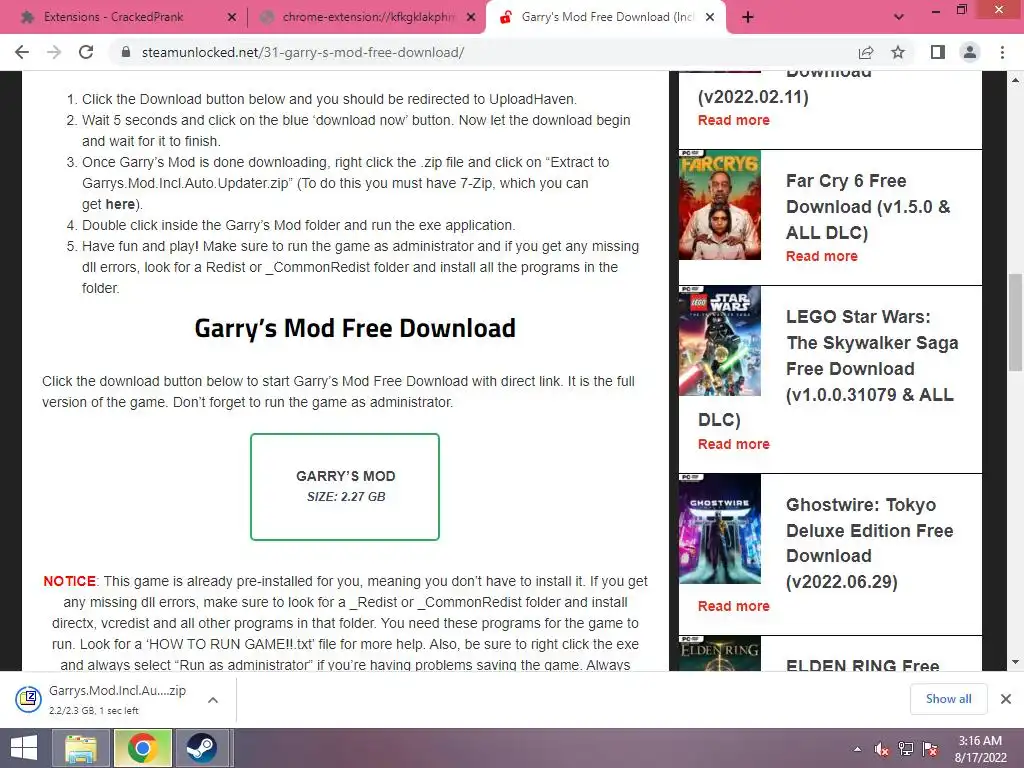Viewport: 1024px width, 768px height.
Task: Click Read more under Far Cry 6
Action: click(x=822, y=256)
